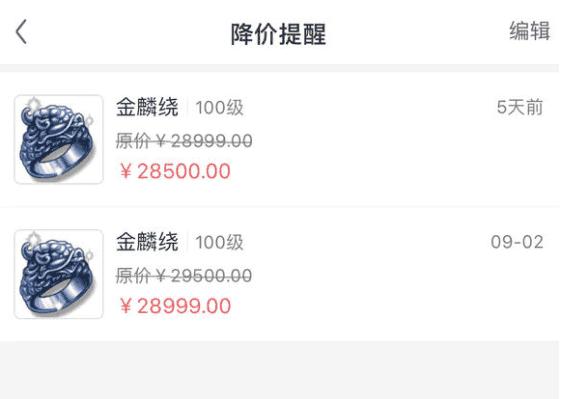569x399 pixels.
Task: Tap the second 金麟绕 ring thumbnail
Action: 59,274
